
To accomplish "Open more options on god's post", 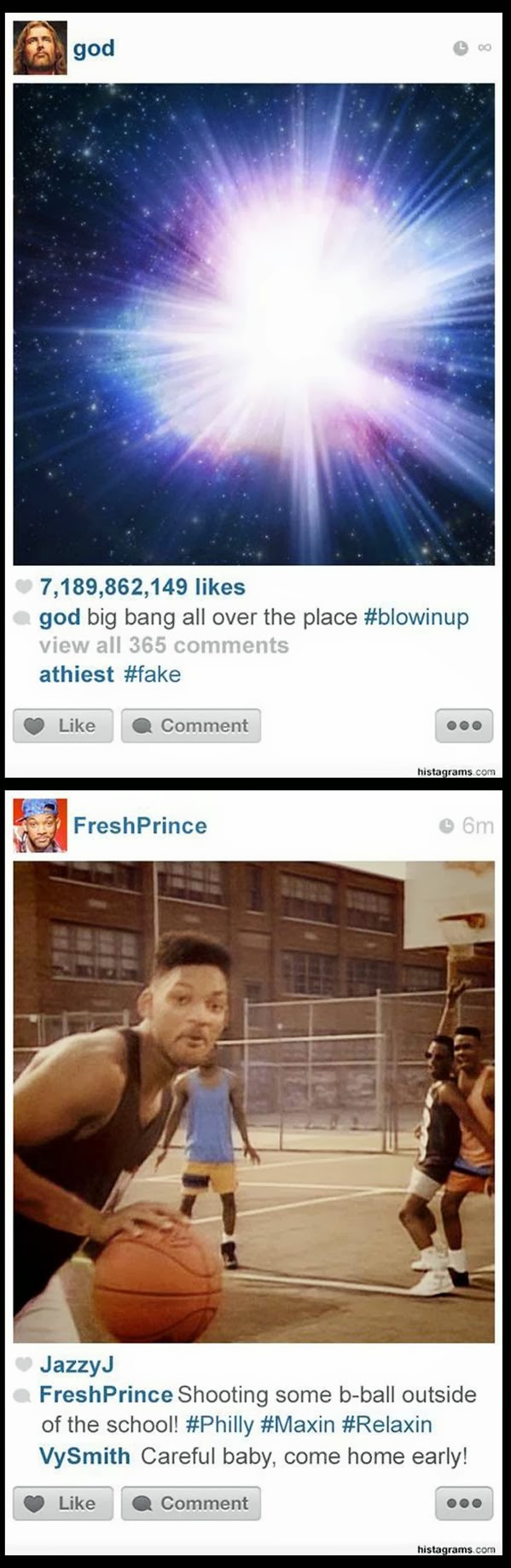I will tap(464, 726).
